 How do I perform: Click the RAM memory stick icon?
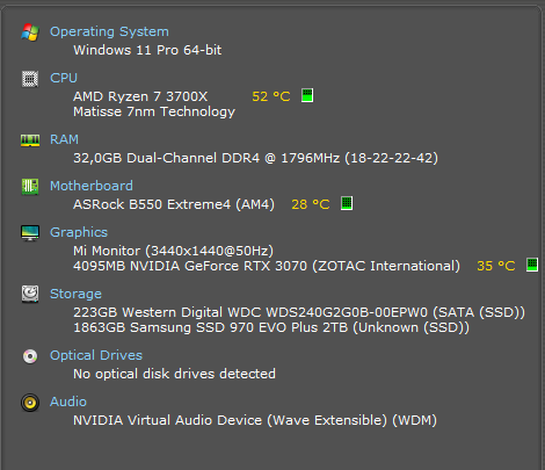(x=30, y=140)
